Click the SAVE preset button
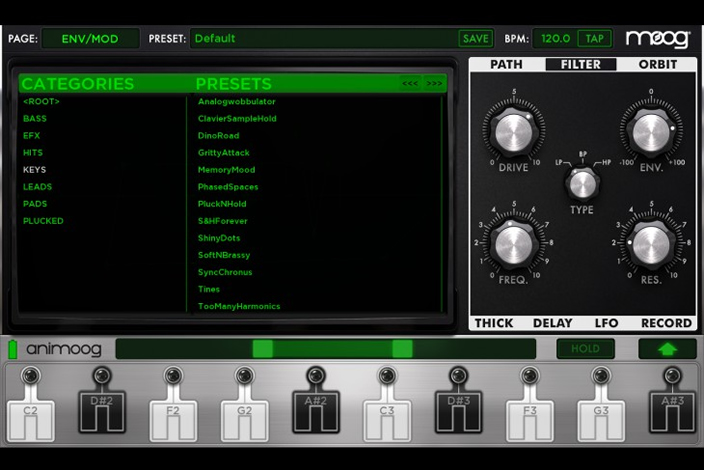704x470 pixels. point(475,39)
